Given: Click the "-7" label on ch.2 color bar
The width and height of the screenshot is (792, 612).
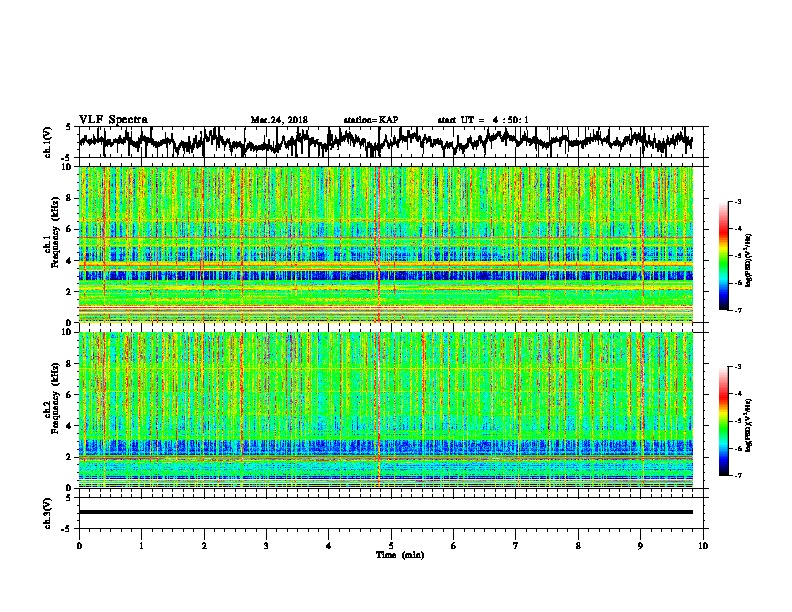Looking at the screenshot, I should click(x=737, y=476).
